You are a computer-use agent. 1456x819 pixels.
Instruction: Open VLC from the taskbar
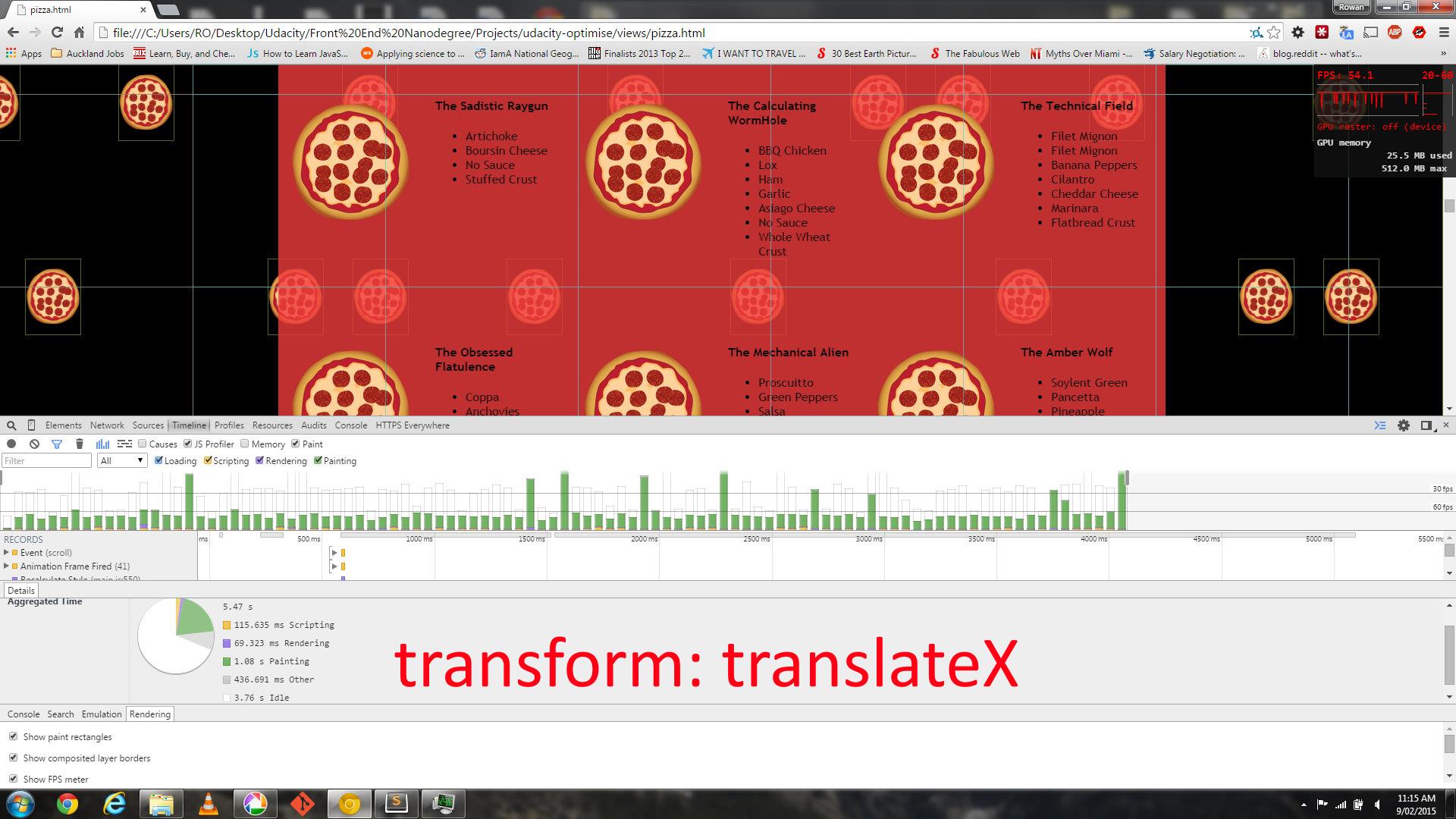pos(208,803)
